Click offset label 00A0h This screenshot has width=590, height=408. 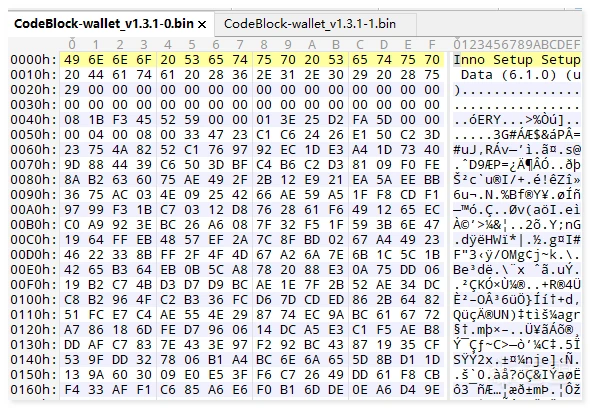33,210
